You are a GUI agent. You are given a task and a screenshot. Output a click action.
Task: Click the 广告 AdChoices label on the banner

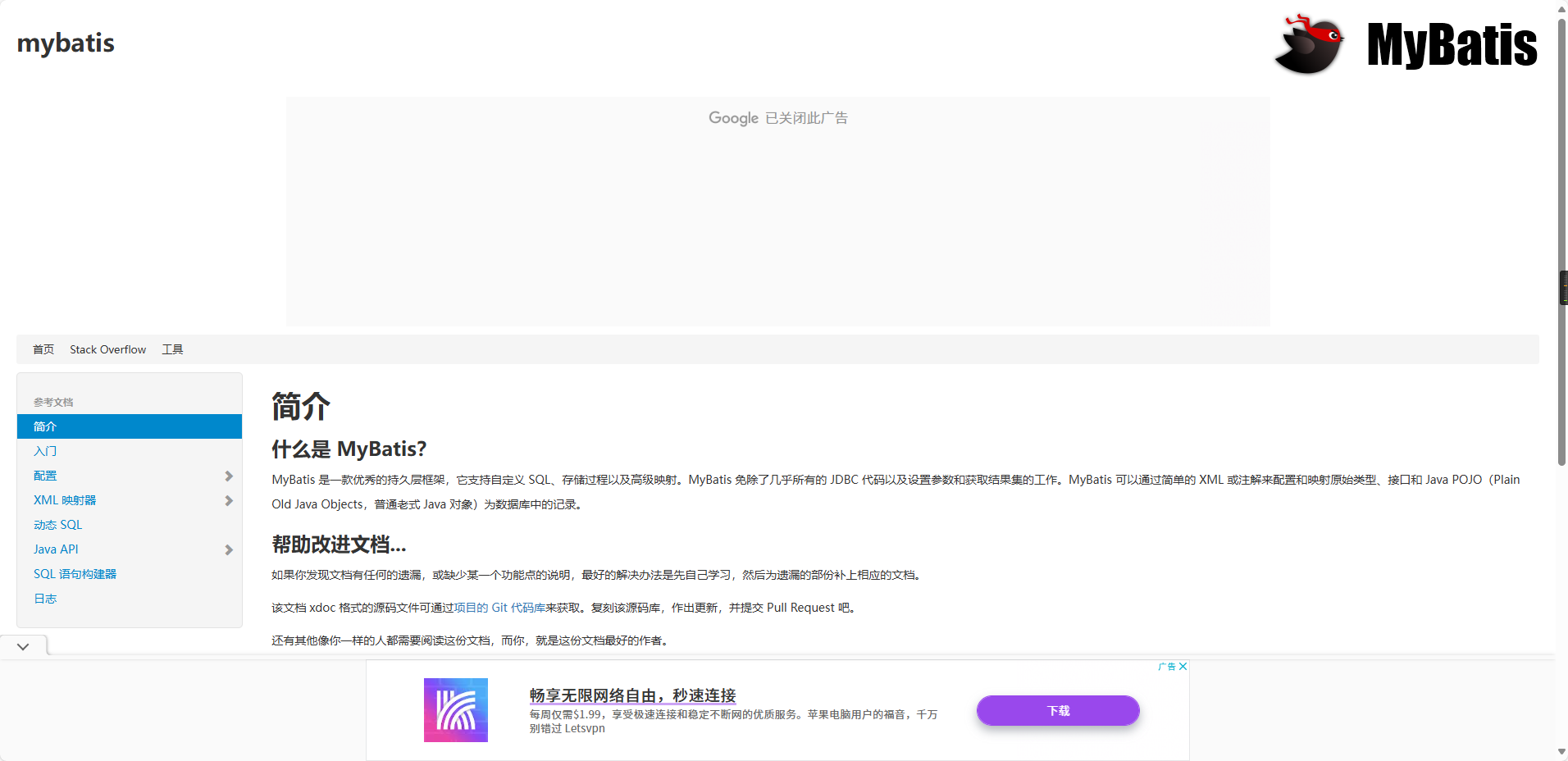(x=1167, y=667)
